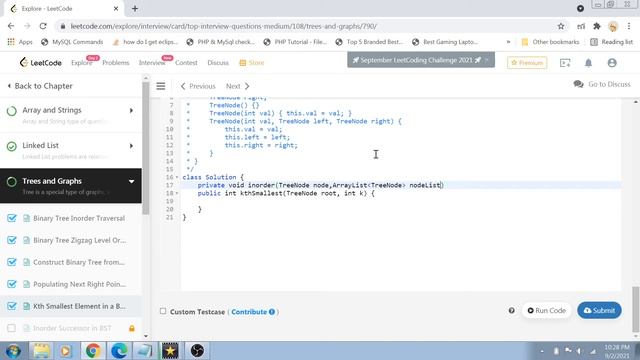Screen dimensions: 640x360
Task: Open the Reading list
Action: pyautogui.click(x=611, y=42)
